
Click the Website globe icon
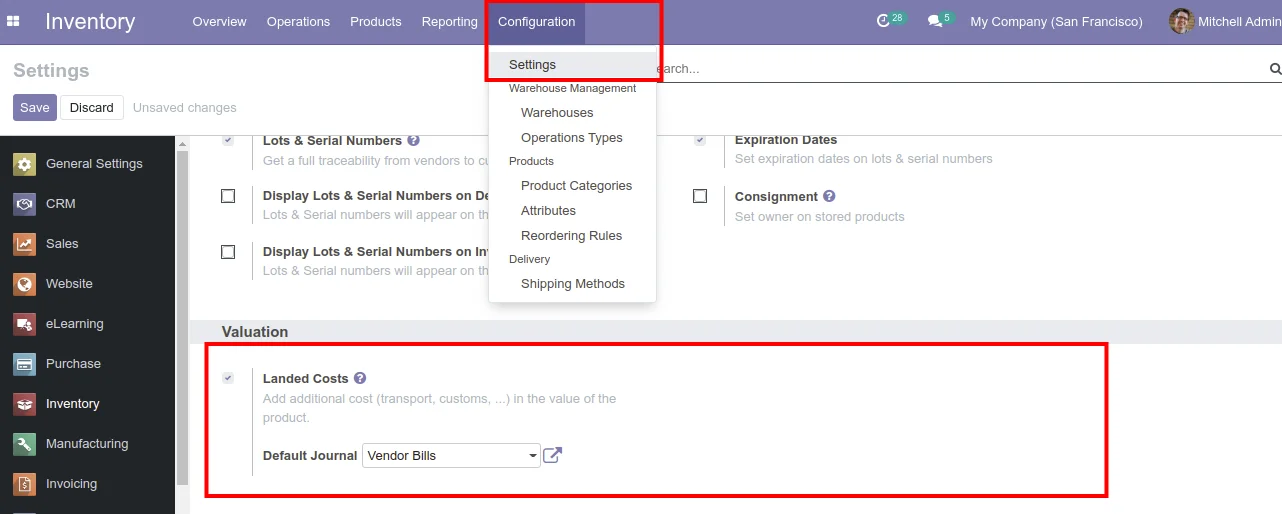pos(25,284)
